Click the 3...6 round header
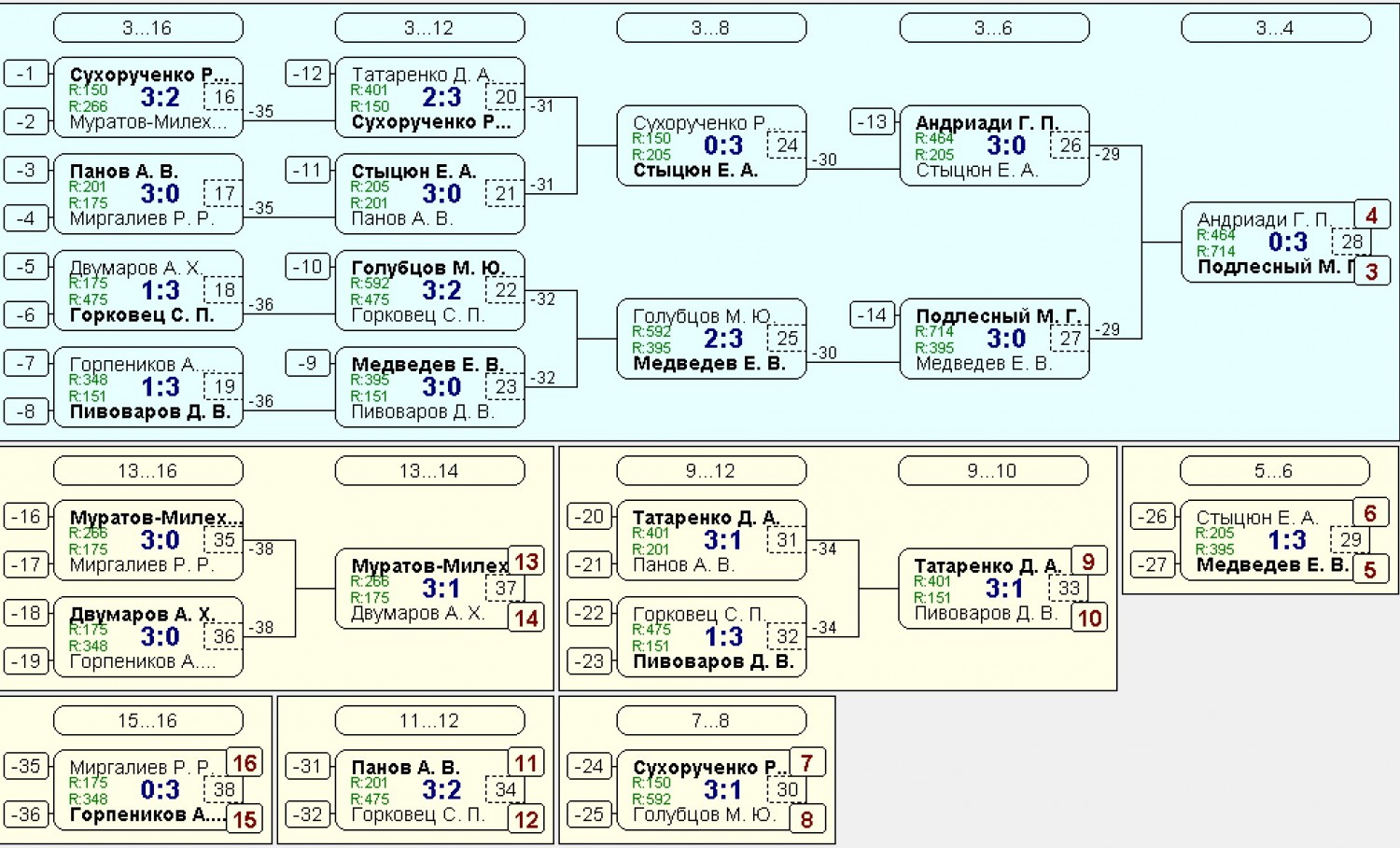The height and width of the screenshot is (848, 1400). (994, 28)
